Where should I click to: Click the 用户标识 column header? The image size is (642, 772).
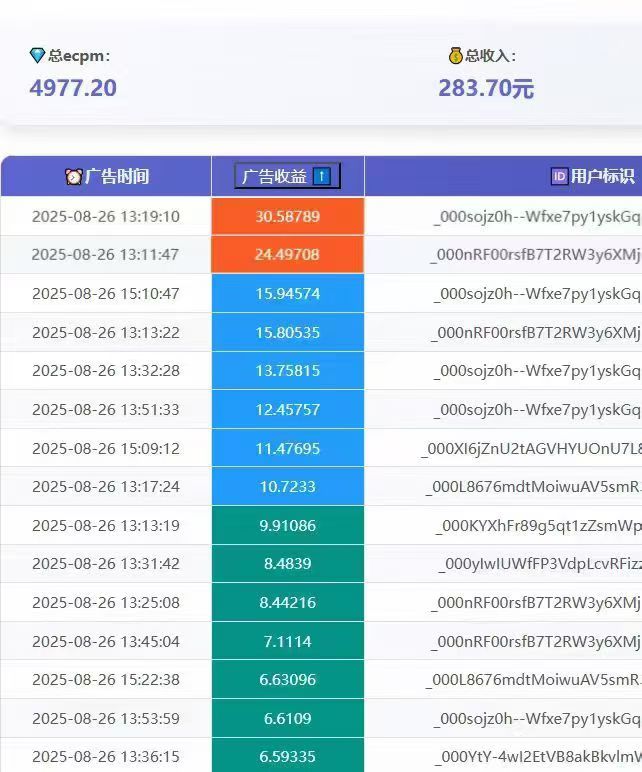[x=503, y=176]
